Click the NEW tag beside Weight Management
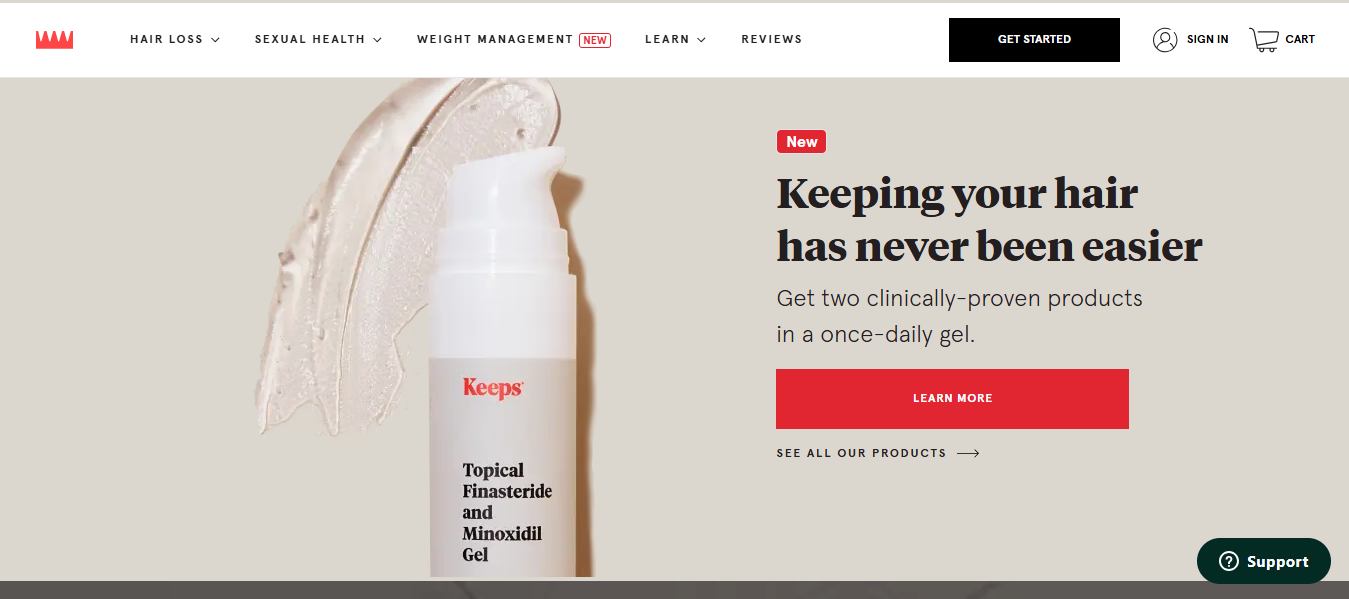Viewport: 1349px width, 599px height. pyautogui.click(x=595, y=40)
